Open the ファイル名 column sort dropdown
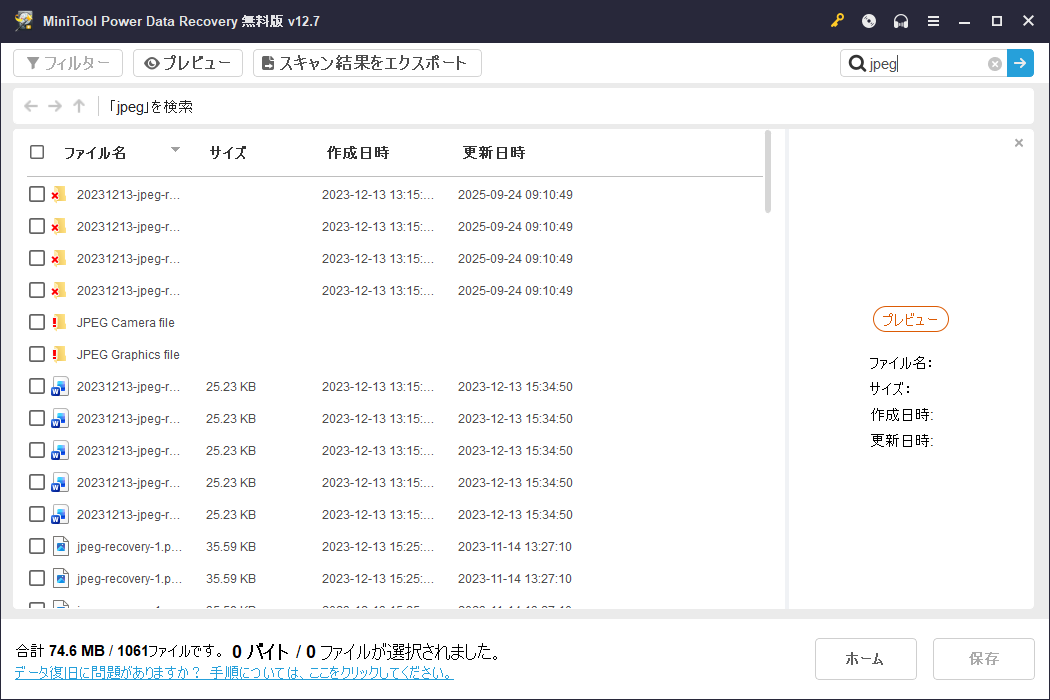This screenshot has height=700, width=1050. pyautogui.click(x=175, y=149)
